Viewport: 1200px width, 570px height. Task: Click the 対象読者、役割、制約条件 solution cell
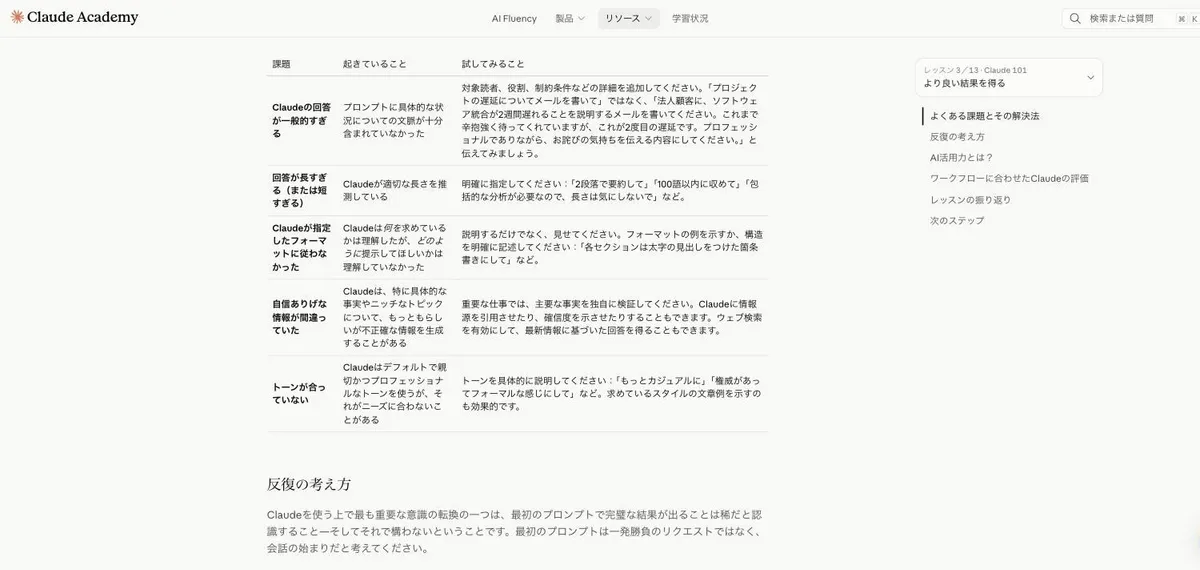(612, 120)
